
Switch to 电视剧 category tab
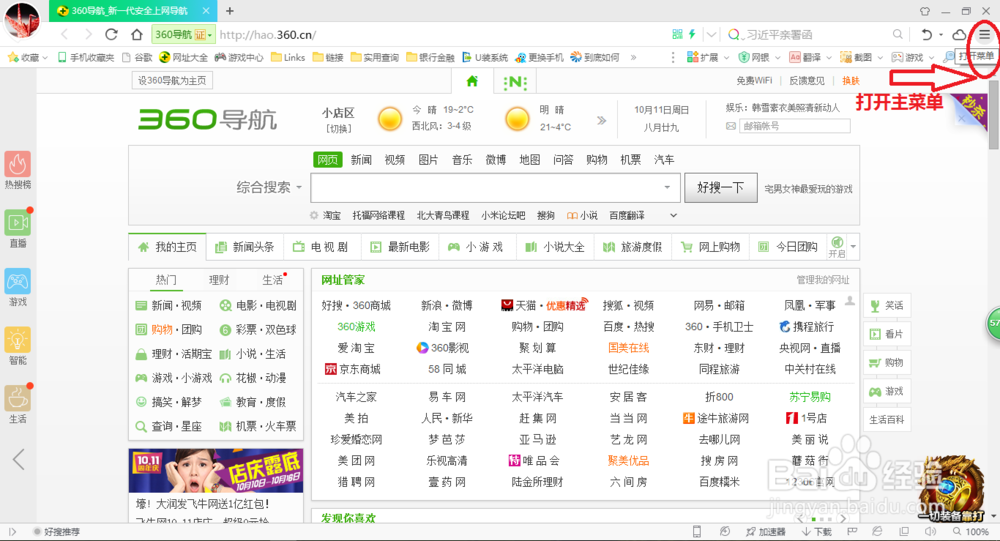click(x=321, y=247)
